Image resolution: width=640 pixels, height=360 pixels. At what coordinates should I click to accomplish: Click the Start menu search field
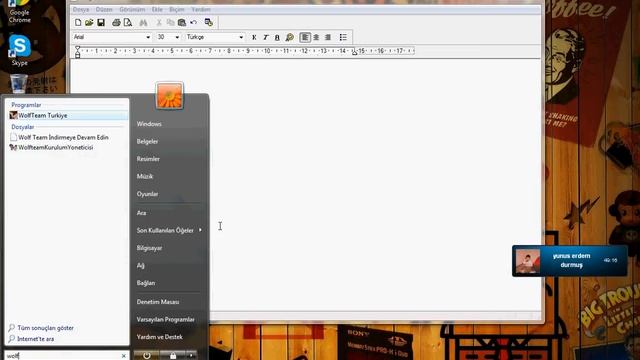(x=63, y=356)
